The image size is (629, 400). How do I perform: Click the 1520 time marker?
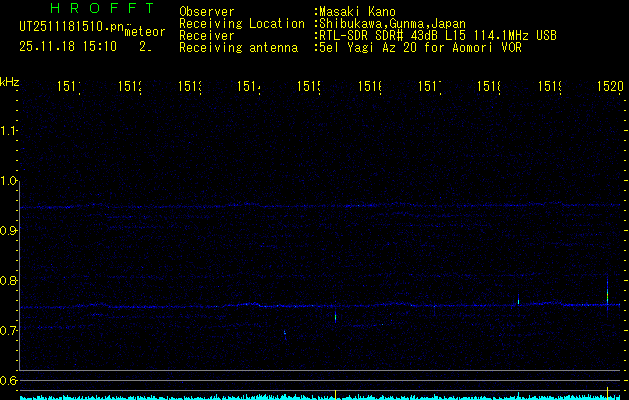609,88
